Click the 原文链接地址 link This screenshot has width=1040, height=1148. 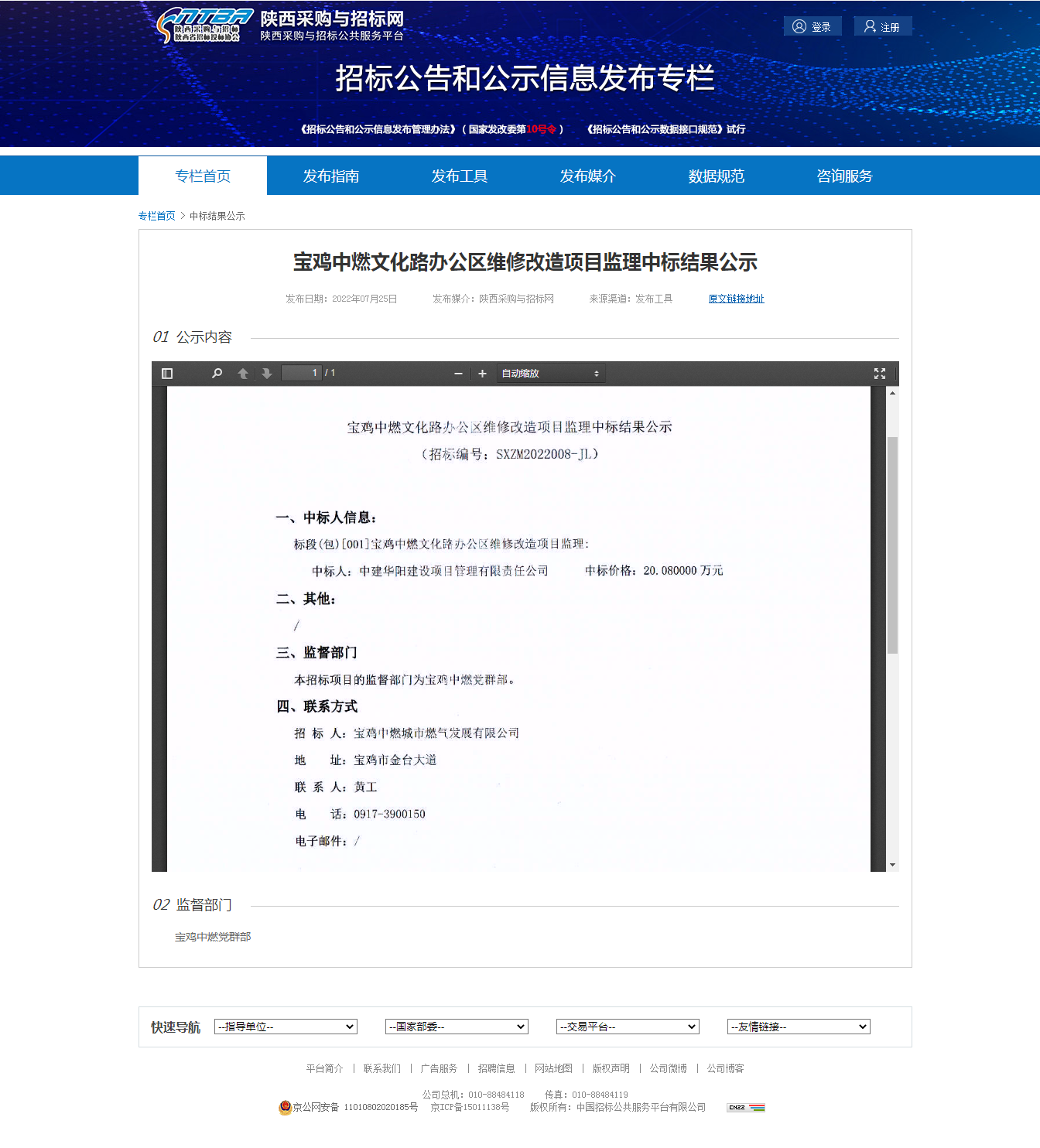(x=737, y=299)
